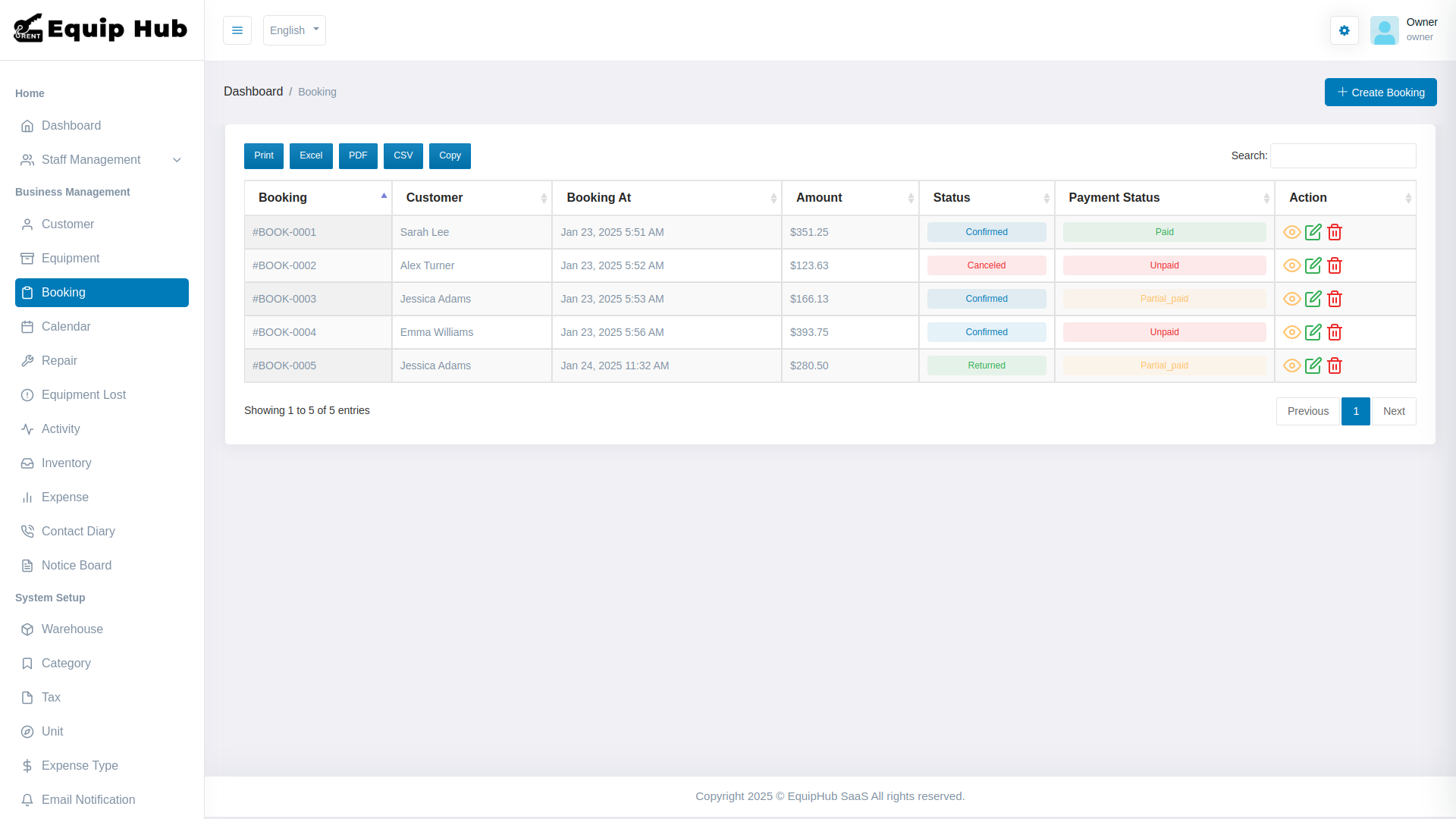Open the settings gear icon in header
Screen dimensions: 1456x819
1345,30
